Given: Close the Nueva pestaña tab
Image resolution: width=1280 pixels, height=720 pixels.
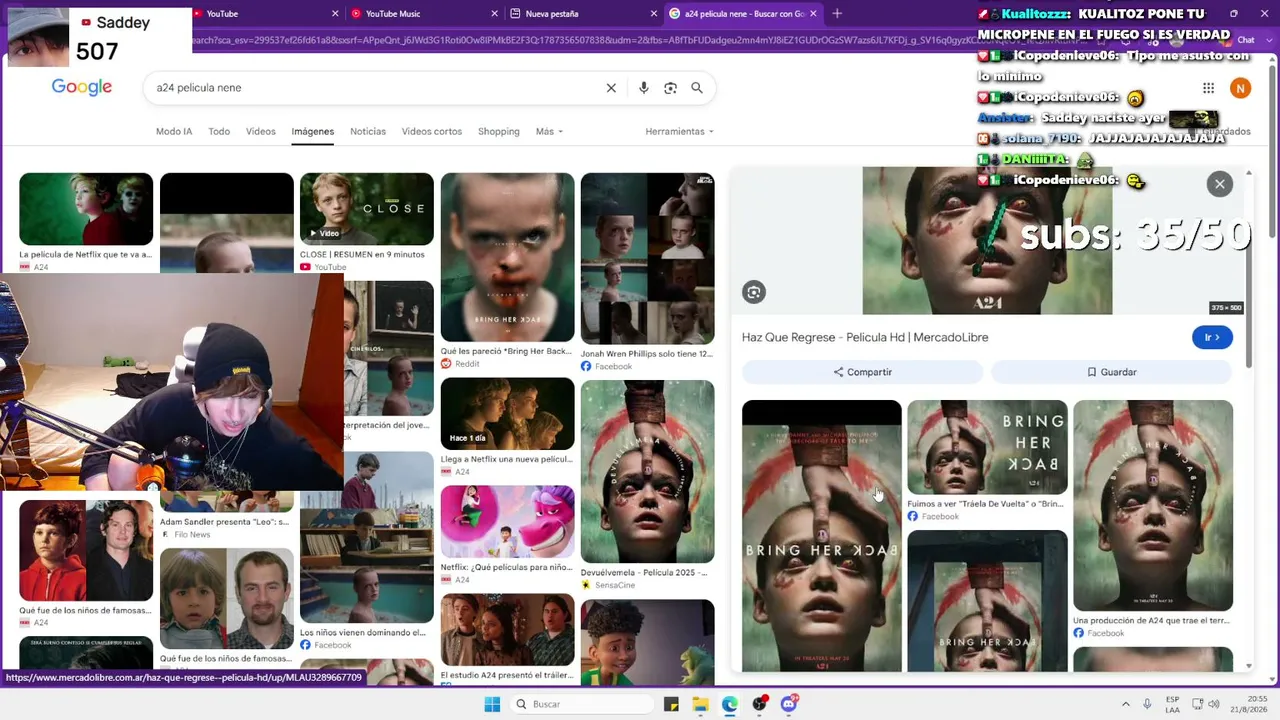Looking at the screenshot, I should pyautogui.click(x=654, y=14).
